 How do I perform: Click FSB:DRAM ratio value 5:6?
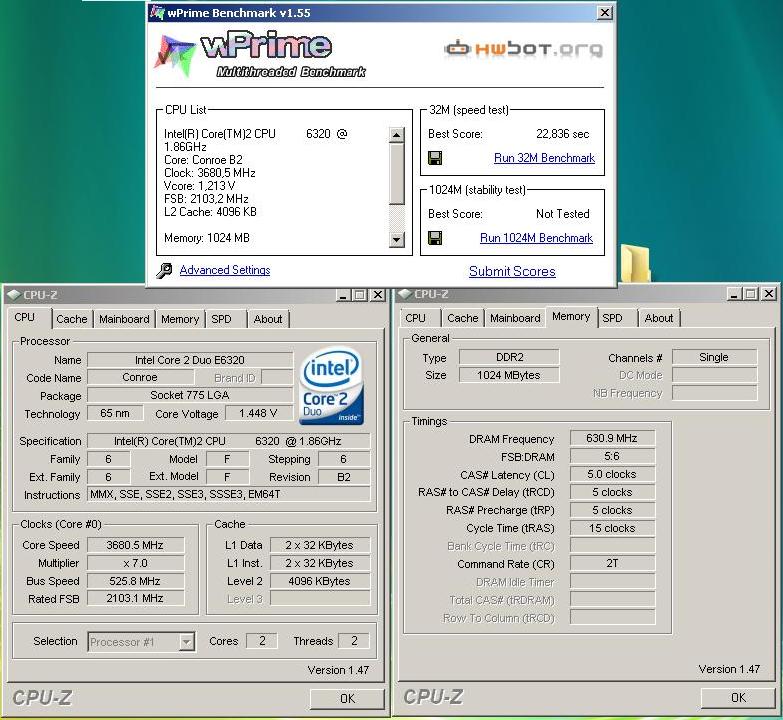(x=612, y=456)
